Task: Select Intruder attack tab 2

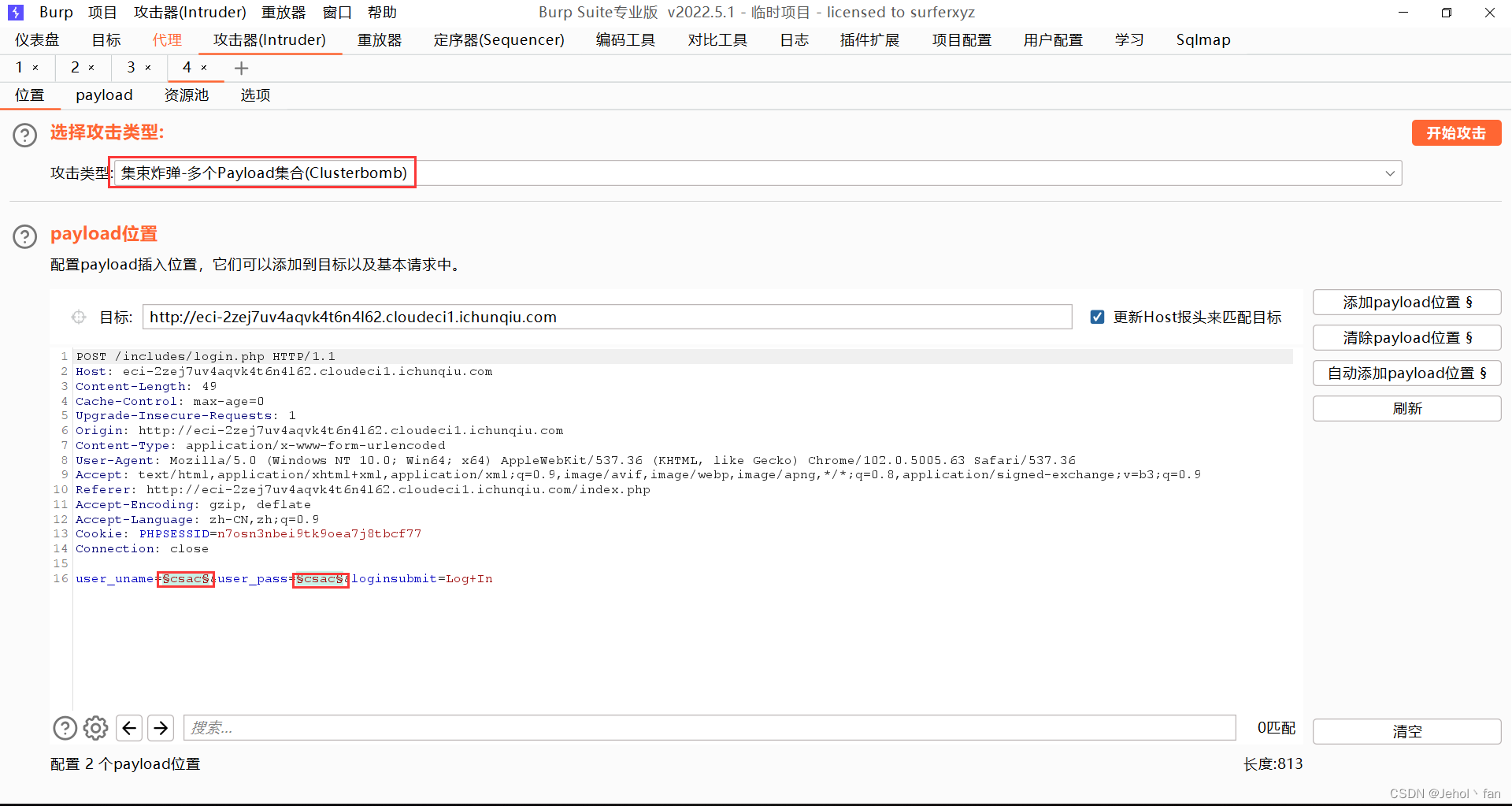Action: (x=75, y=68)
